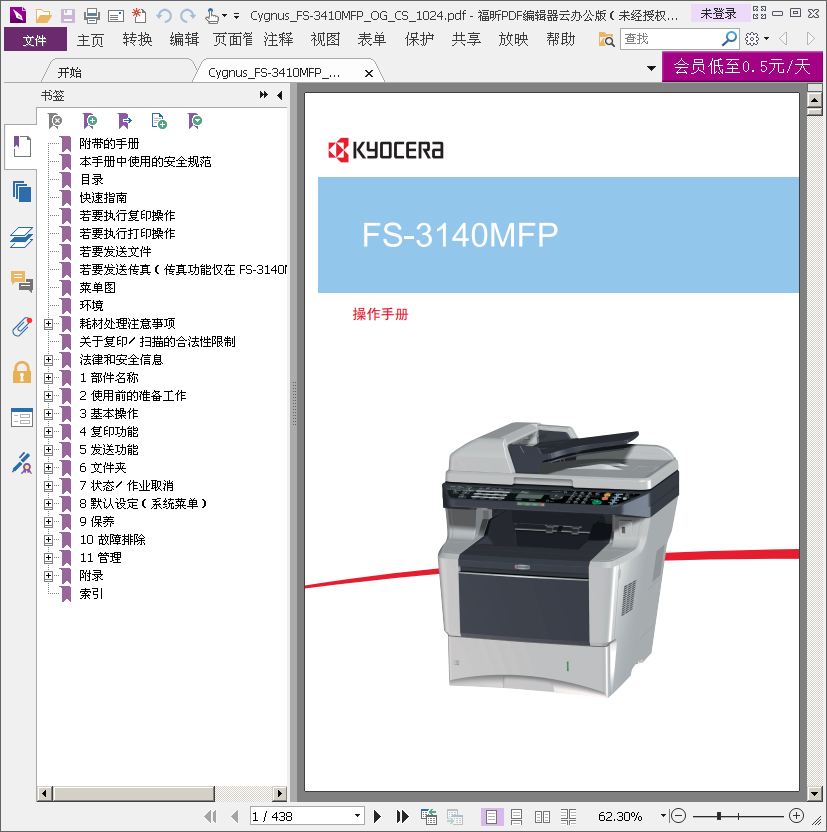Open the Digital signatures sidebar icon
The image size is (827, 832).
point(22,463)
